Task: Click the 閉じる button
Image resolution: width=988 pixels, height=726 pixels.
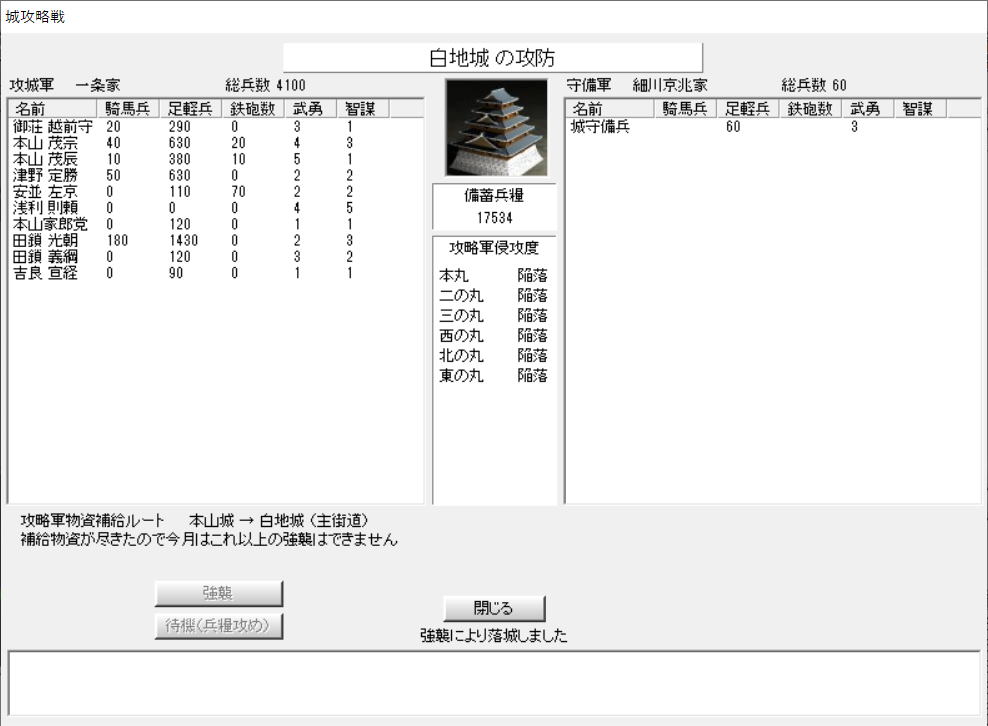Action: pyautogui.click(x=494, y=608)
